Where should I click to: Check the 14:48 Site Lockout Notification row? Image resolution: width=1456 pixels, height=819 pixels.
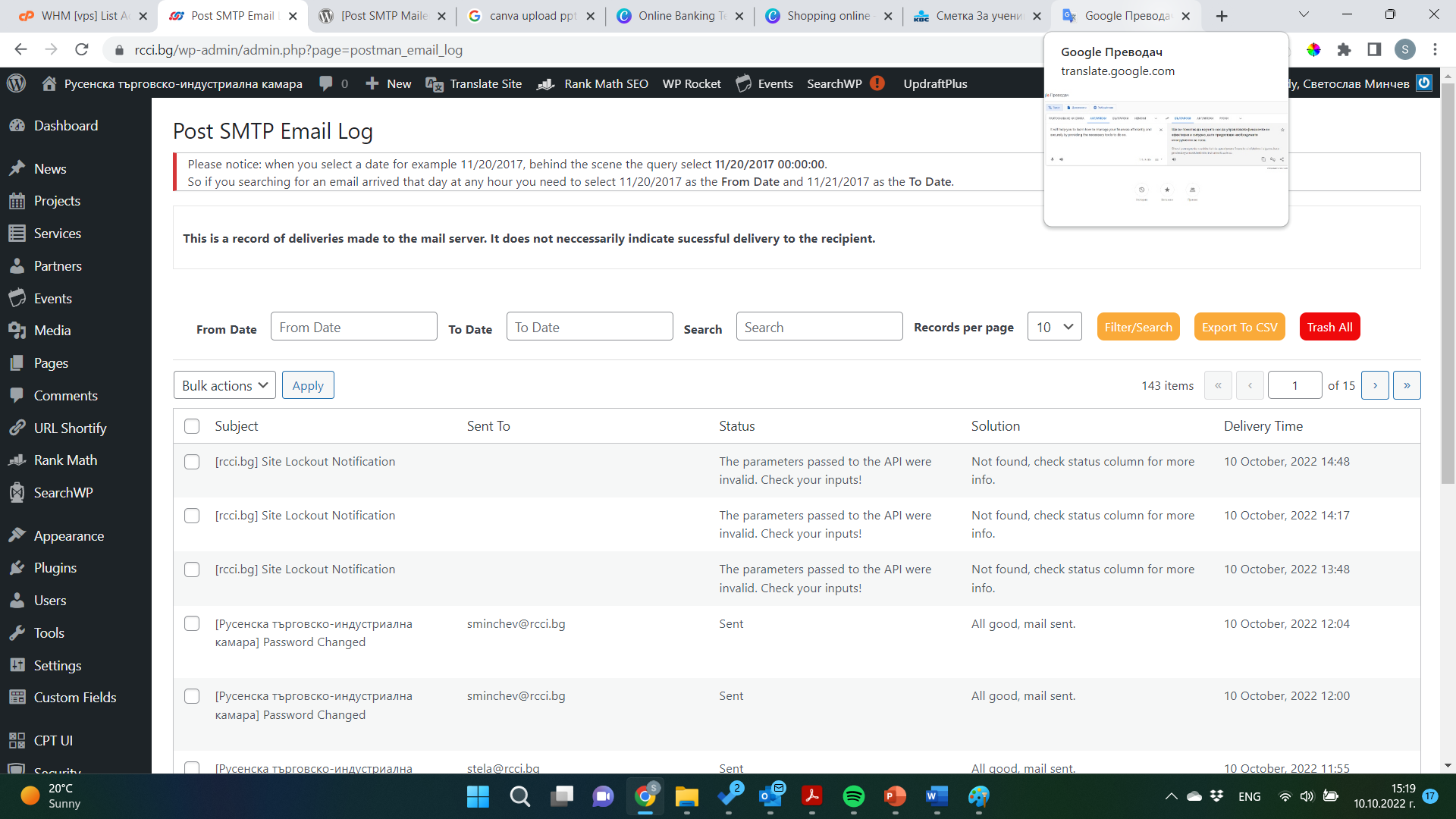[x=192, y=462]
